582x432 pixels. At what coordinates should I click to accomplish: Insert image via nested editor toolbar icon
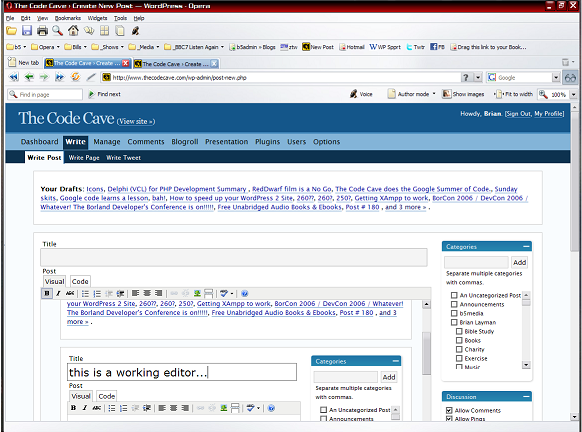pos(224,408)
